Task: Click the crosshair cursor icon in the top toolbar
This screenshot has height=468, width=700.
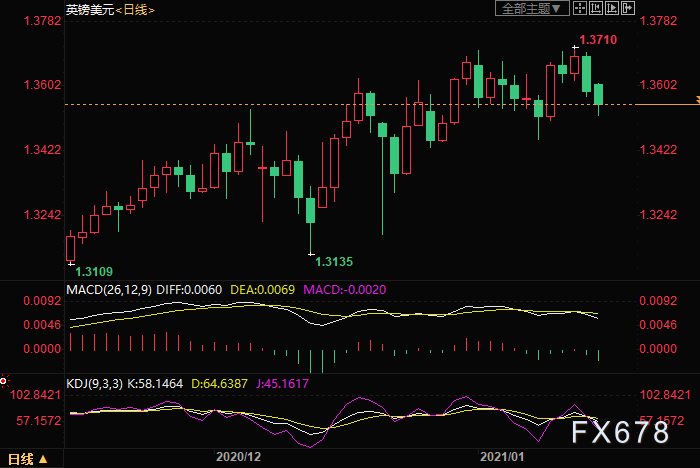Action: 580,8
